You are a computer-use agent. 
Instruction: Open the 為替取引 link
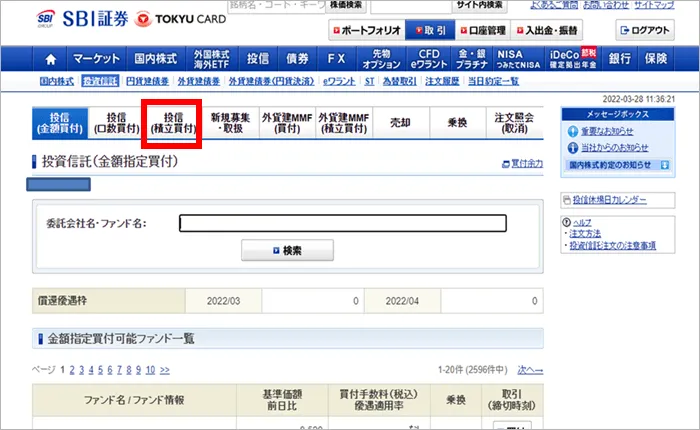(400, 81)
